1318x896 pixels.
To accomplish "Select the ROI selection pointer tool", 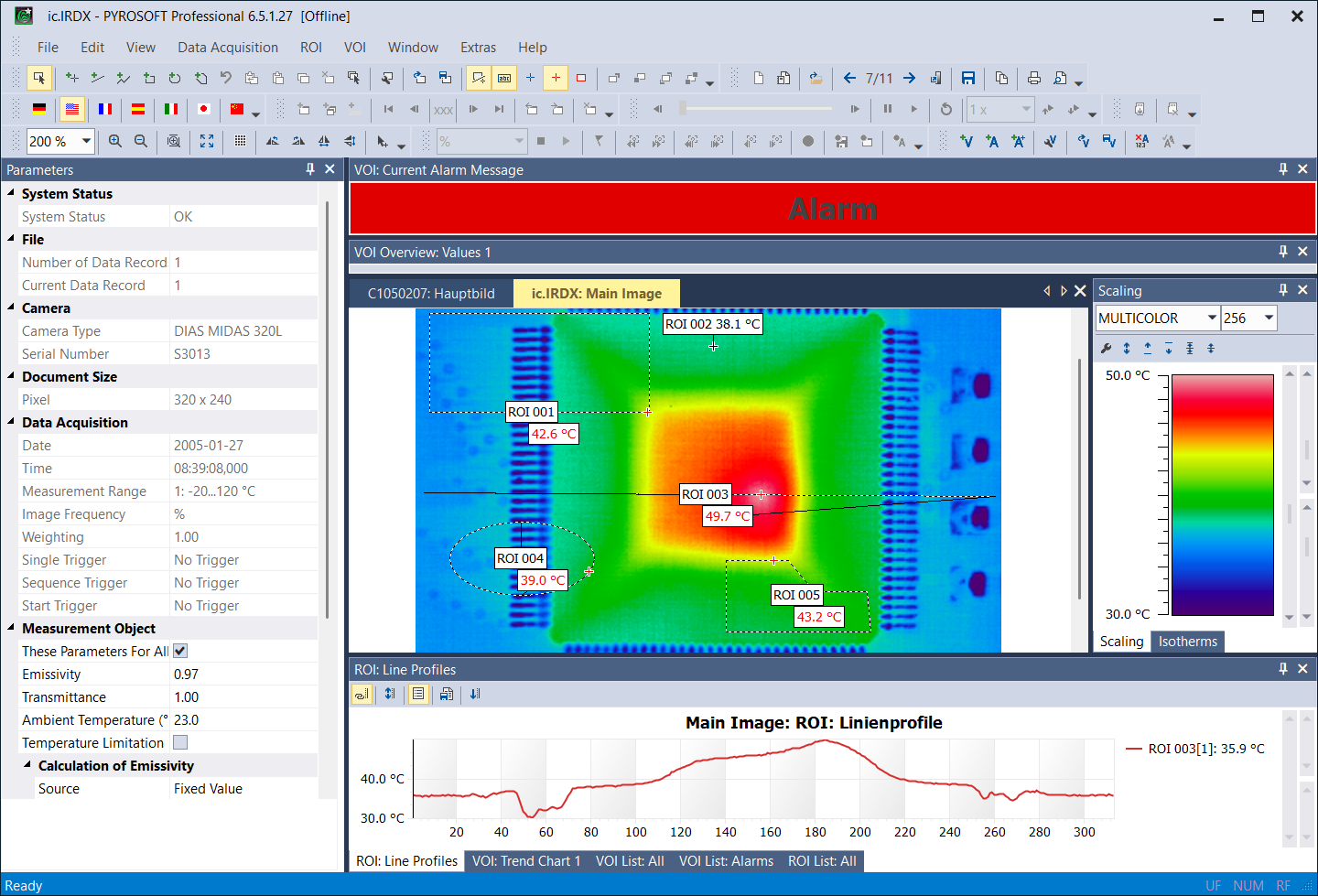I will tap(39, 78).
